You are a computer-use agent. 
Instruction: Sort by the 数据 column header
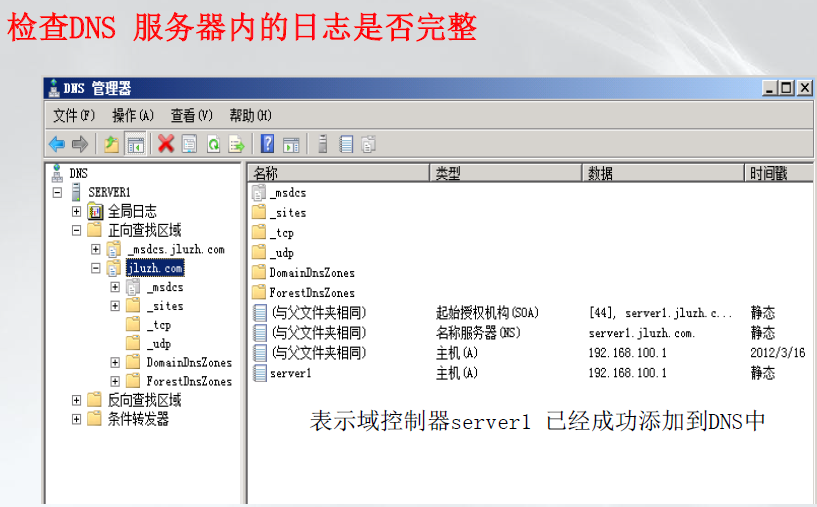point(663,173)
